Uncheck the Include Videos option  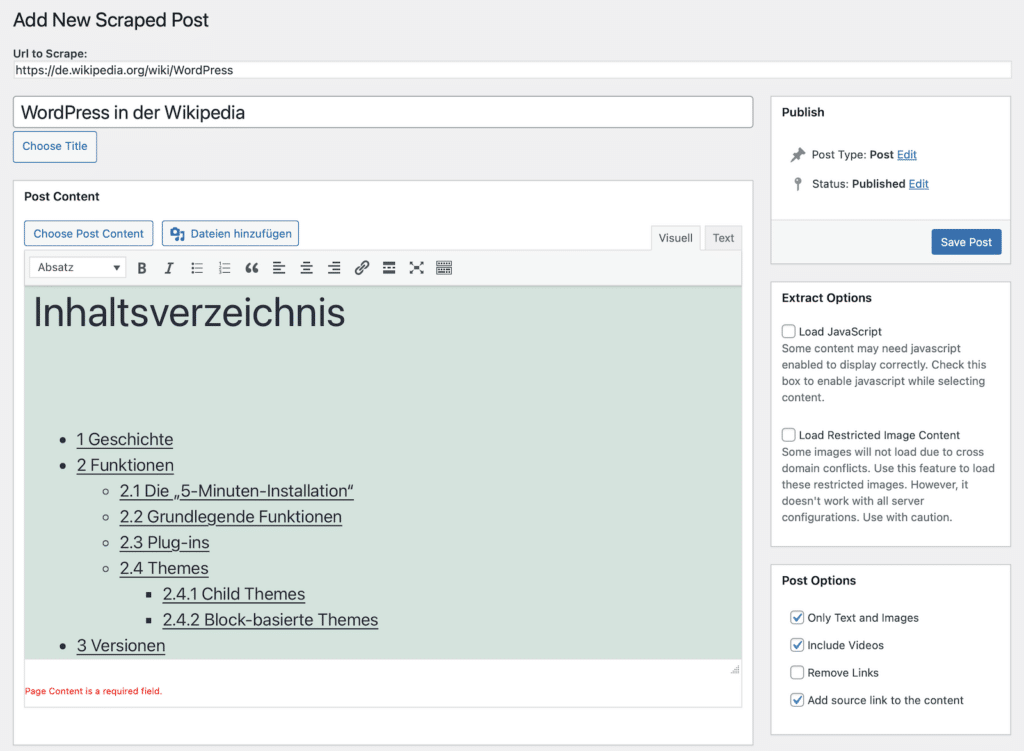pyautogui.click(x=797, y=645)
